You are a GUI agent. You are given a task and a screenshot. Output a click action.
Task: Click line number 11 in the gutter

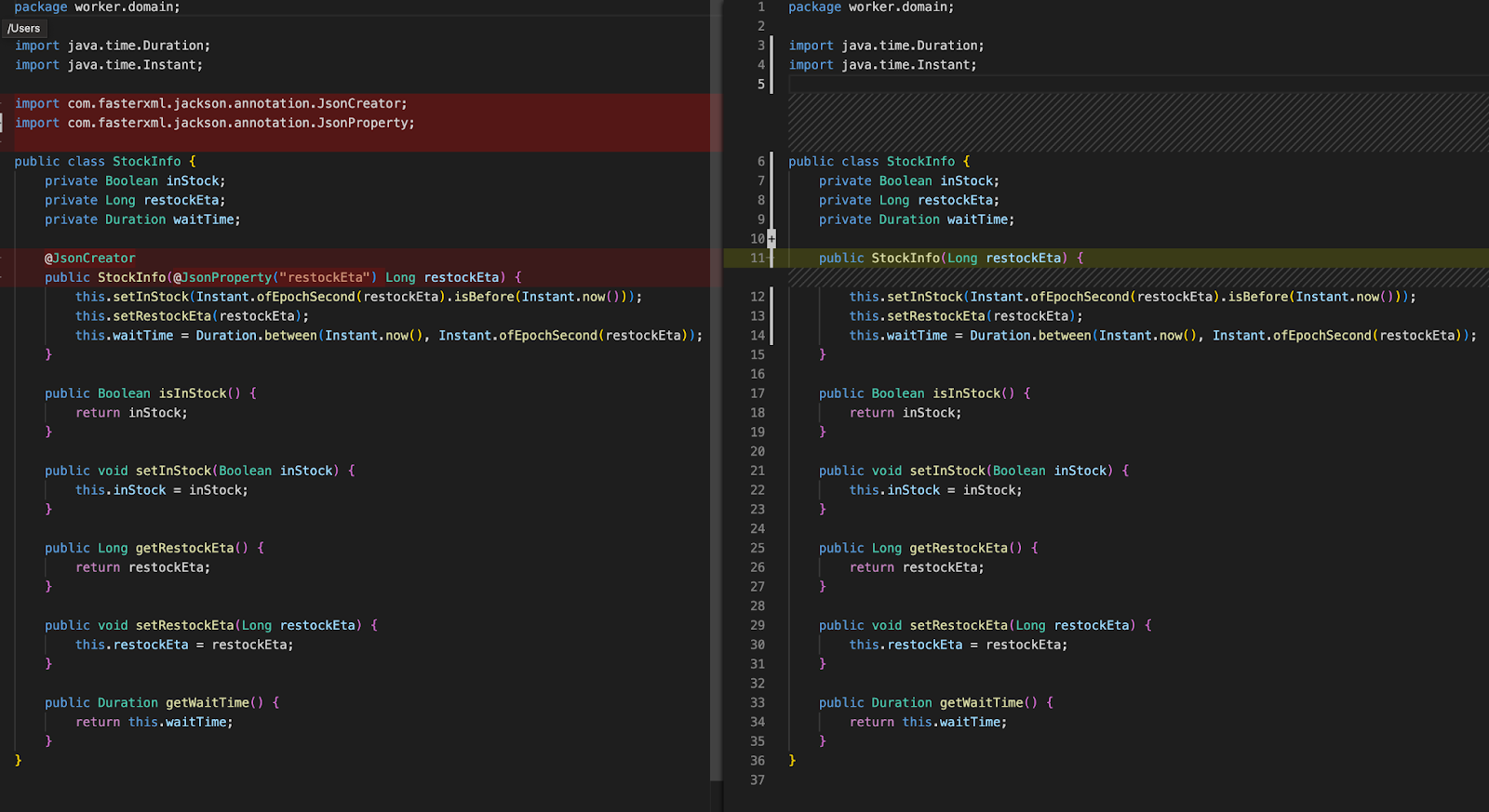click(x=757, y=259)
